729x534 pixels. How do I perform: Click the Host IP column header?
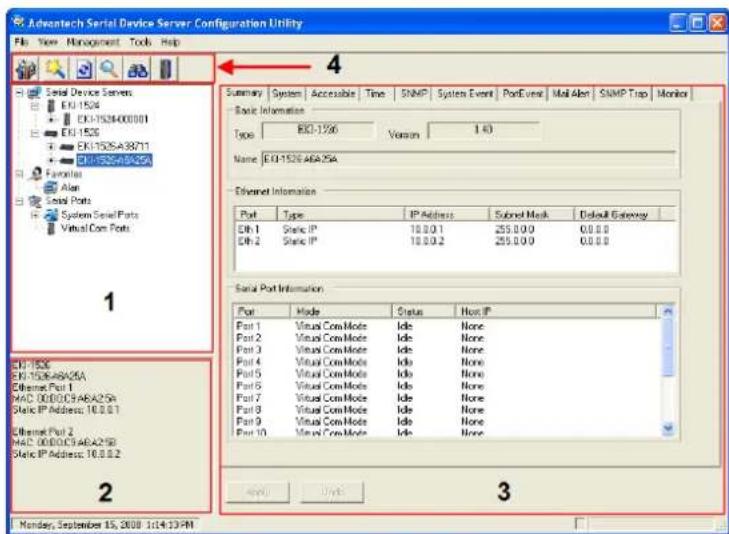[x=556, y=311]
